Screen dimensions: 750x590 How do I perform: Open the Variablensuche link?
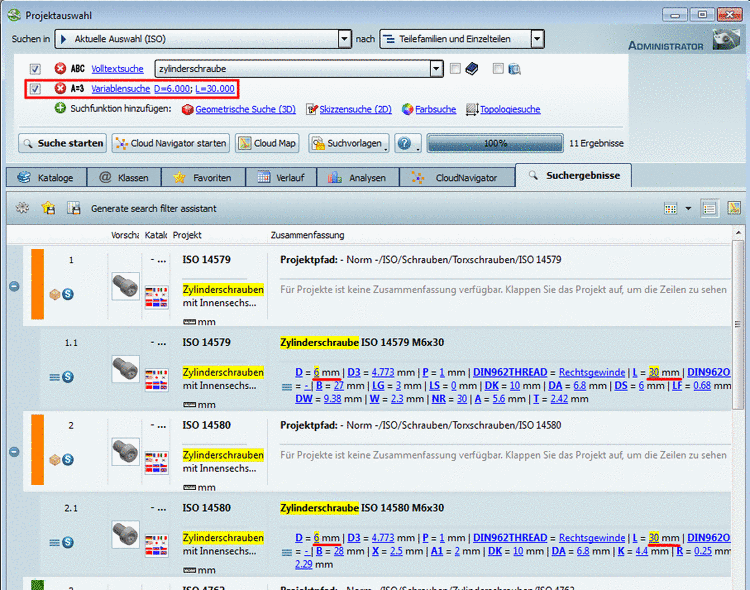pos(121,89)
